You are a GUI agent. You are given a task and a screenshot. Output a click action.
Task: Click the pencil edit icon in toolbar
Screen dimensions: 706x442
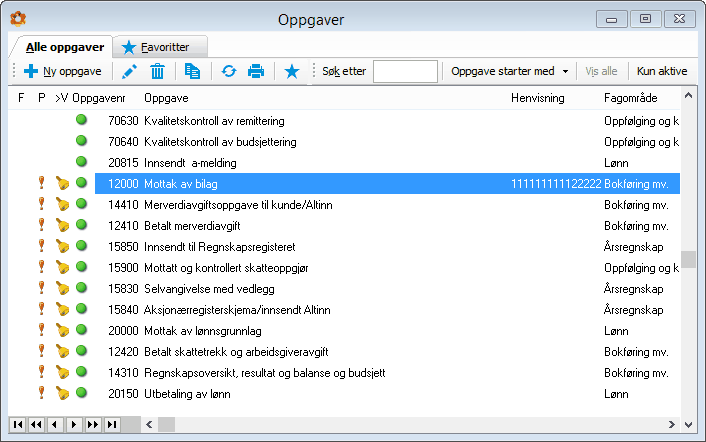pos(130,71)
